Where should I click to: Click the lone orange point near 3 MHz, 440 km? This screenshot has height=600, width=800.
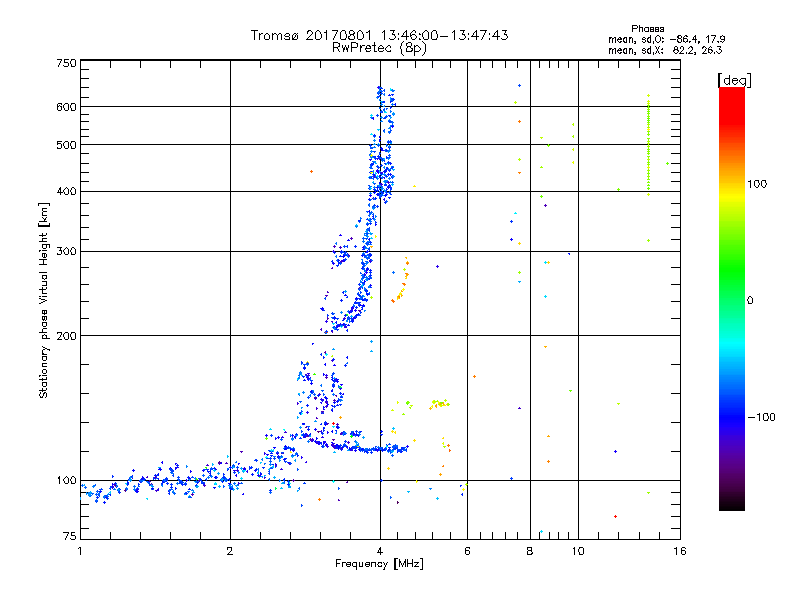(311, 171)
